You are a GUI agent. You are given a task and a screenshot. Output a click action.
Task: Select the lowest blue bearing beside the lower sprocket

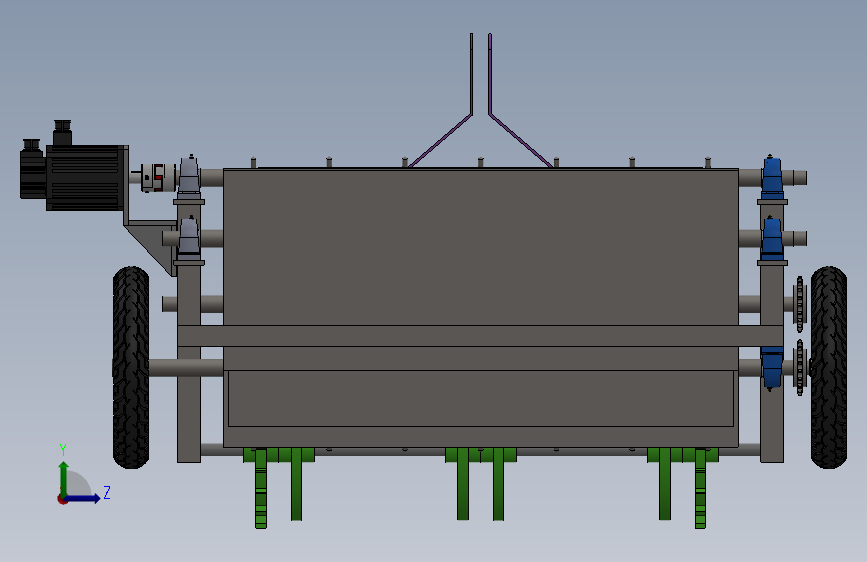click(x=772, y=367)
